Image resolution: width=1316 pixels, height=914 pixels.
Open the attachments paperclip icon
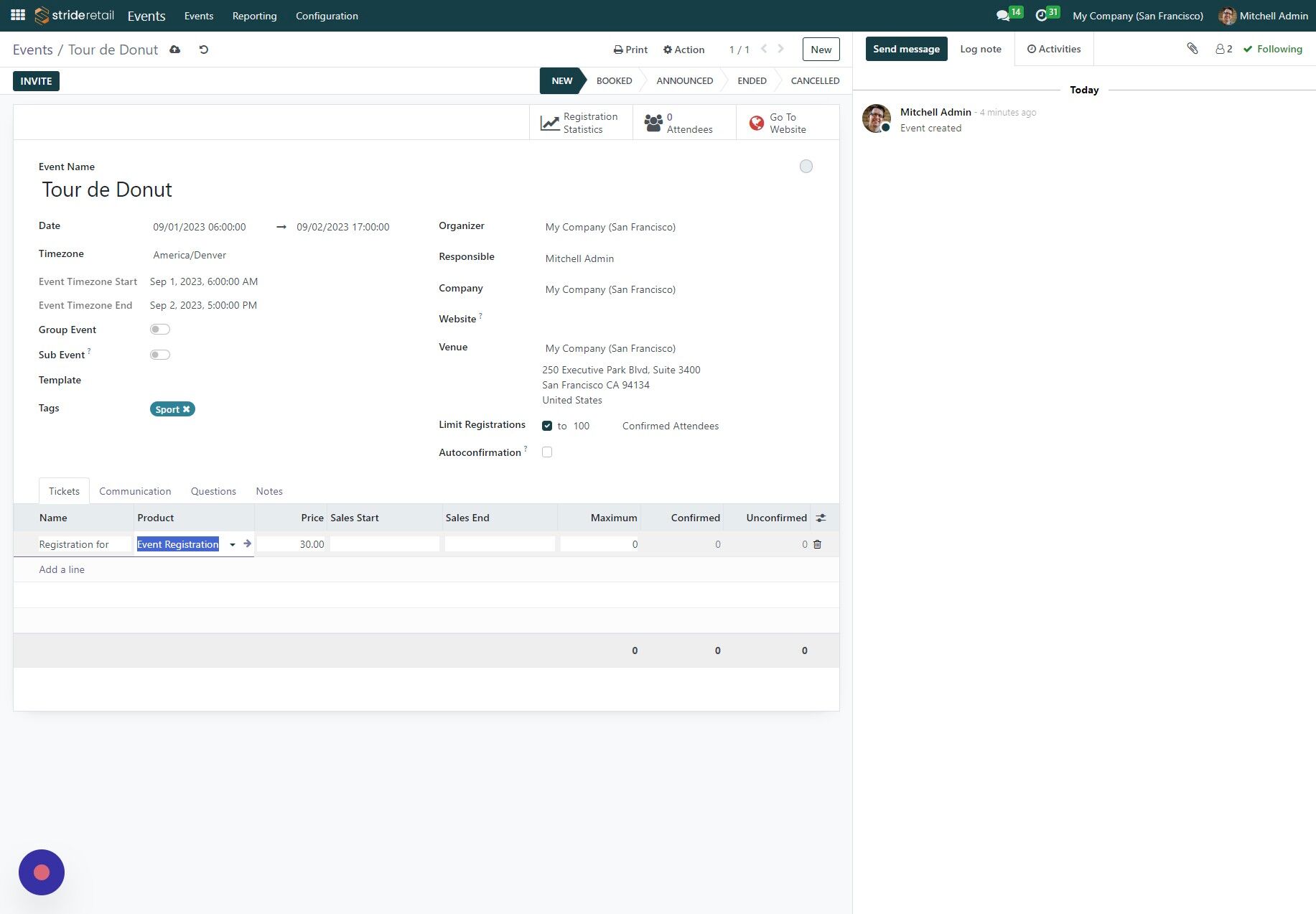[x=1193, y=49]
